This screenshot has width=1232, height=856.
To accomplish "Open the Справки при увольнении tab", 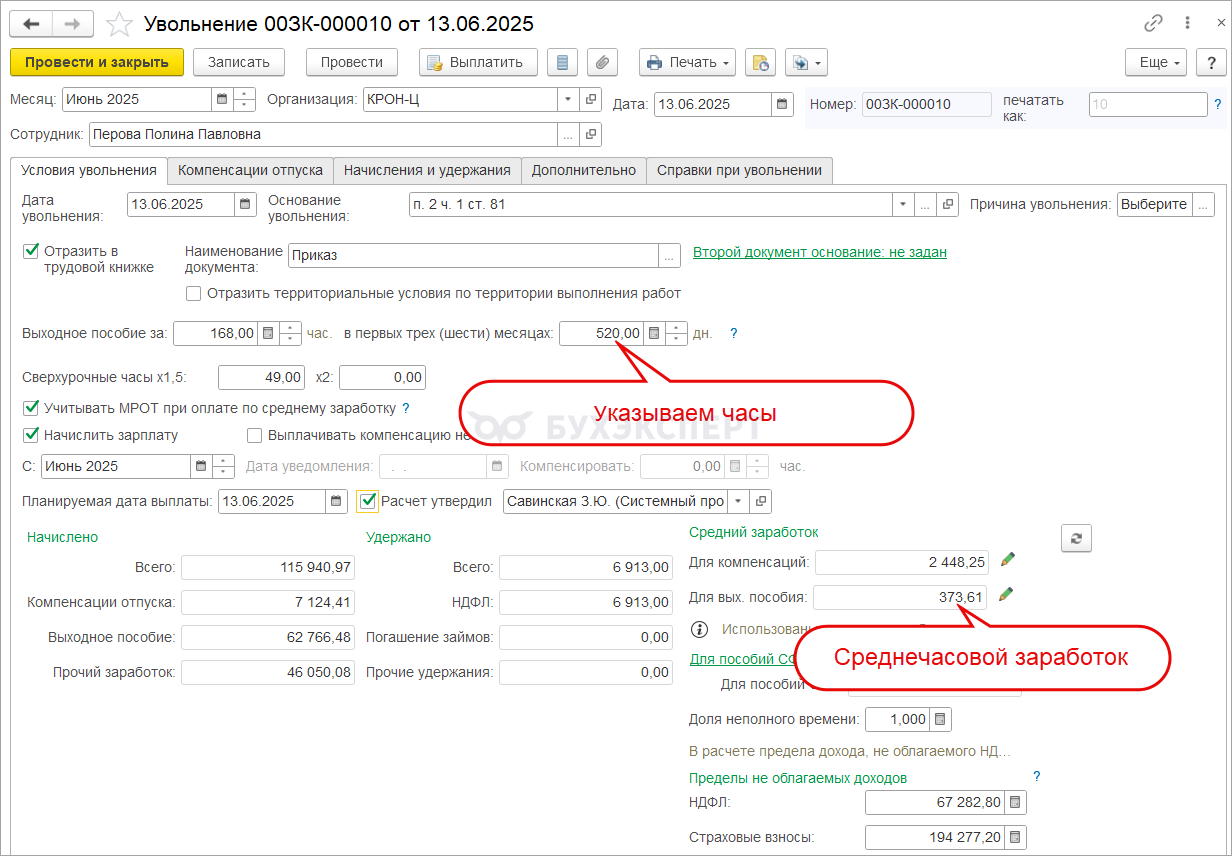I will click(x=740, y=170).
